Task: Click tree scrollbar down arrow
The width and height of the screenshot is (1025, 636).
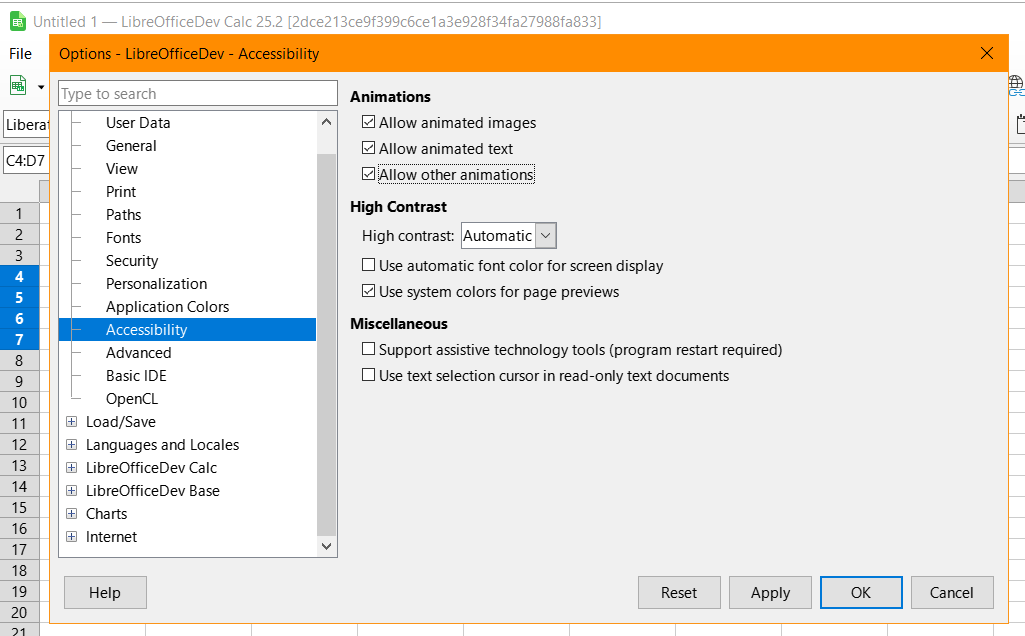Action: coord(327,546)
